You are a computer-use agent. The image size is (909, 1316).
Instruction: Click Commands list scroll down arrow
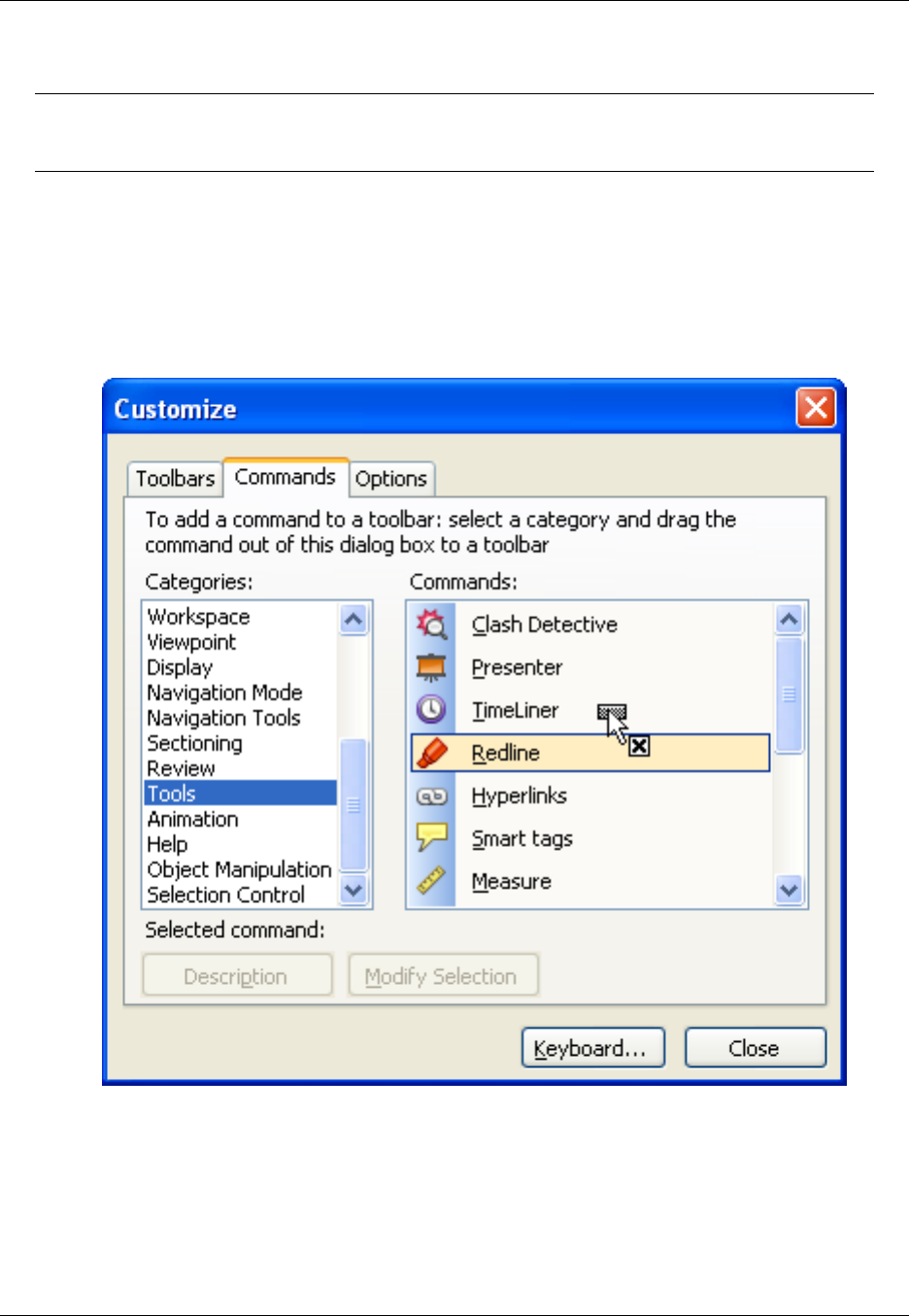(x=790, y=890)
